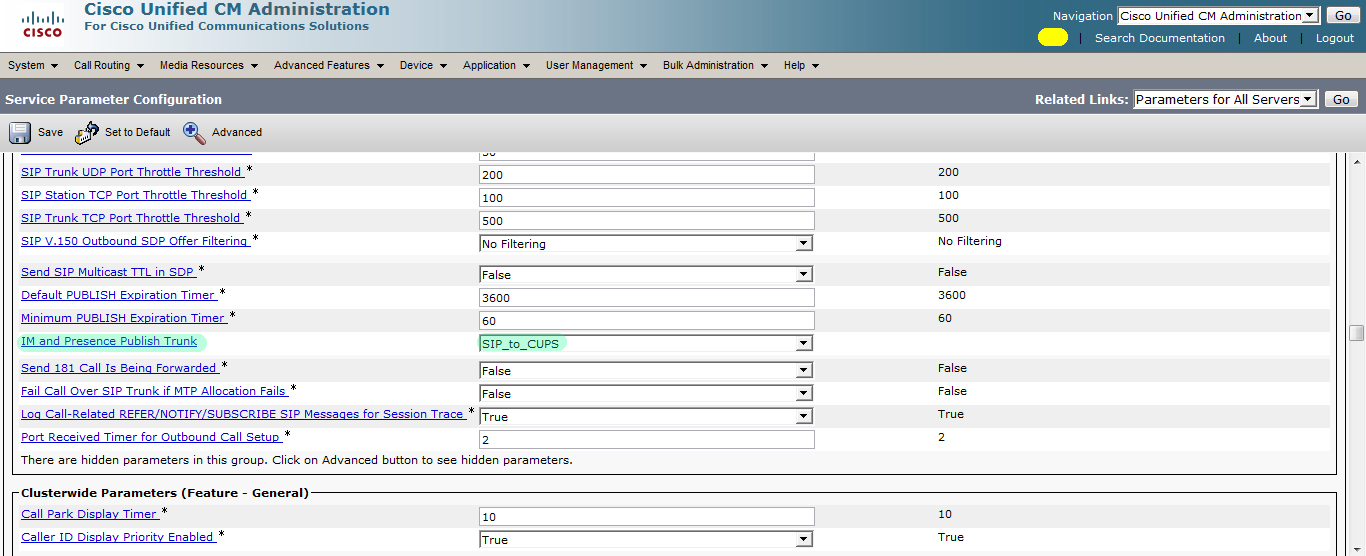Click the Save disk icon
The height and width of the screenshot is (556, 1366).
click(x=20, y=132)
